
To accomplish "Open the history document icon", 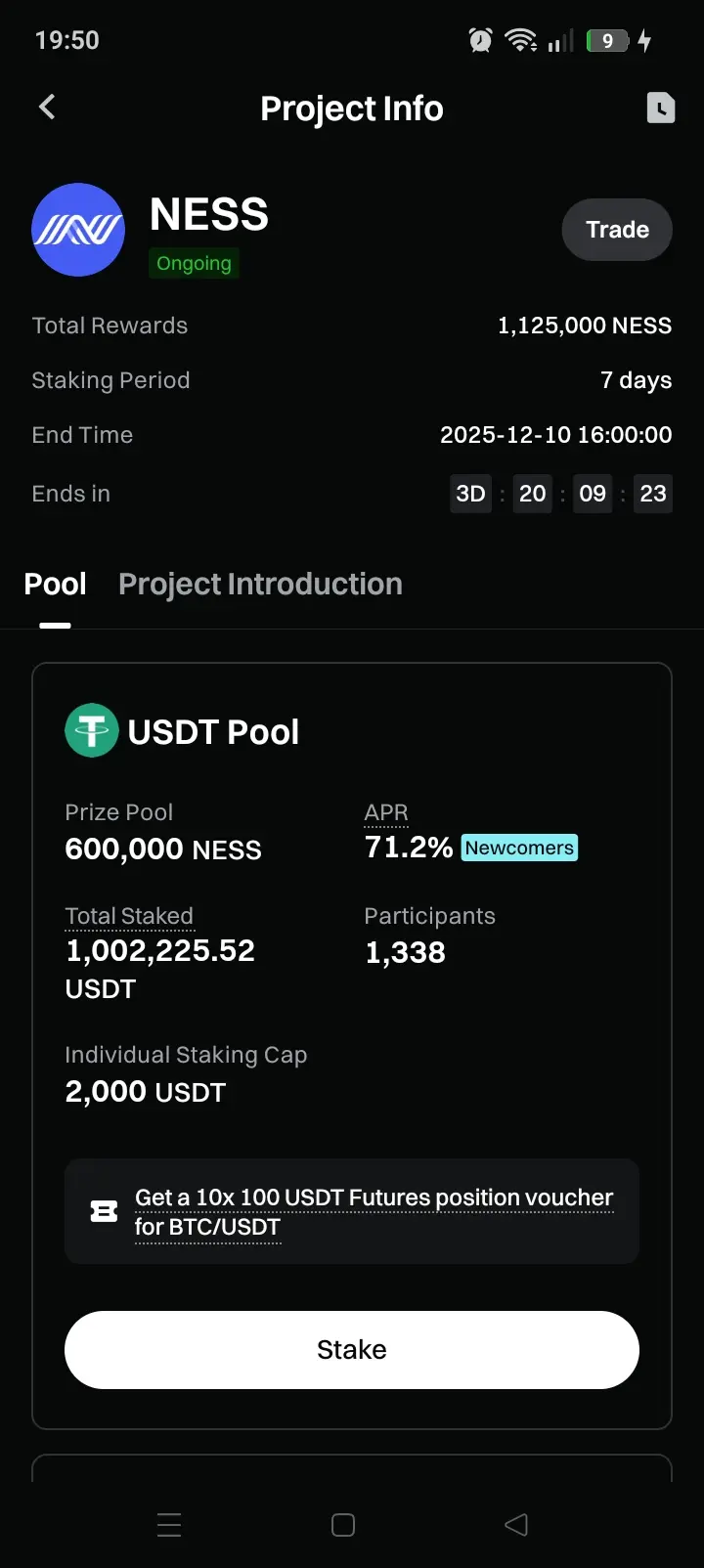I will click(661, 108).
